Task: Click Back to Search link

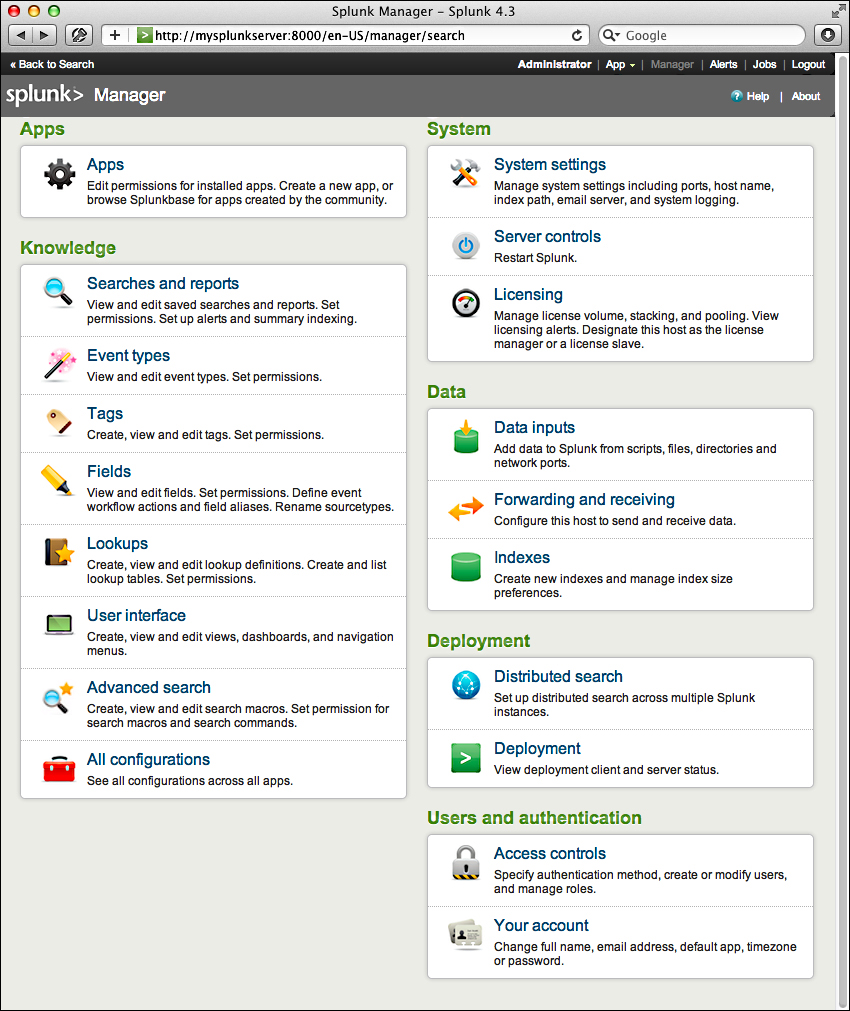Action: pos(52,64)
